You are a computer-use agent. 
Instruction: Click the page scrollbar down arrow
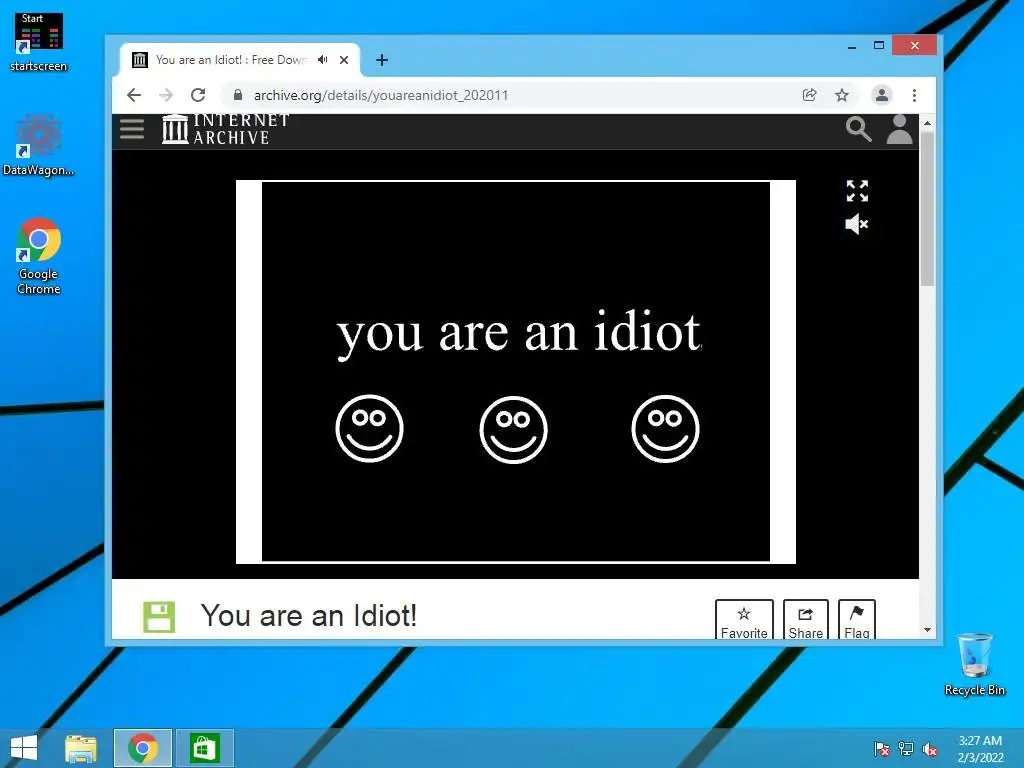pos(927,630)
